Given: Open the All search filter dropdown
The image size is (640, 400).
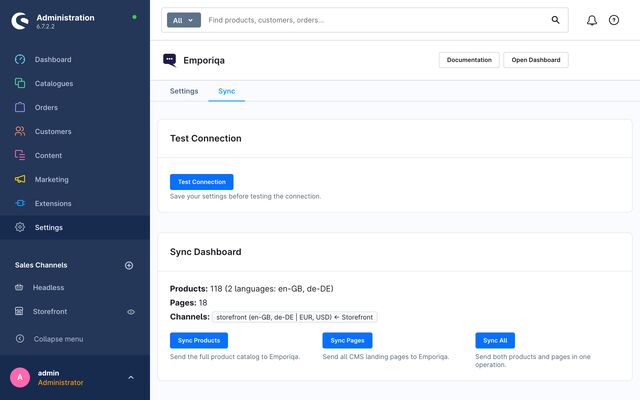Looking at the screenshot, I should pyautogui.click(x=184, y=20).
